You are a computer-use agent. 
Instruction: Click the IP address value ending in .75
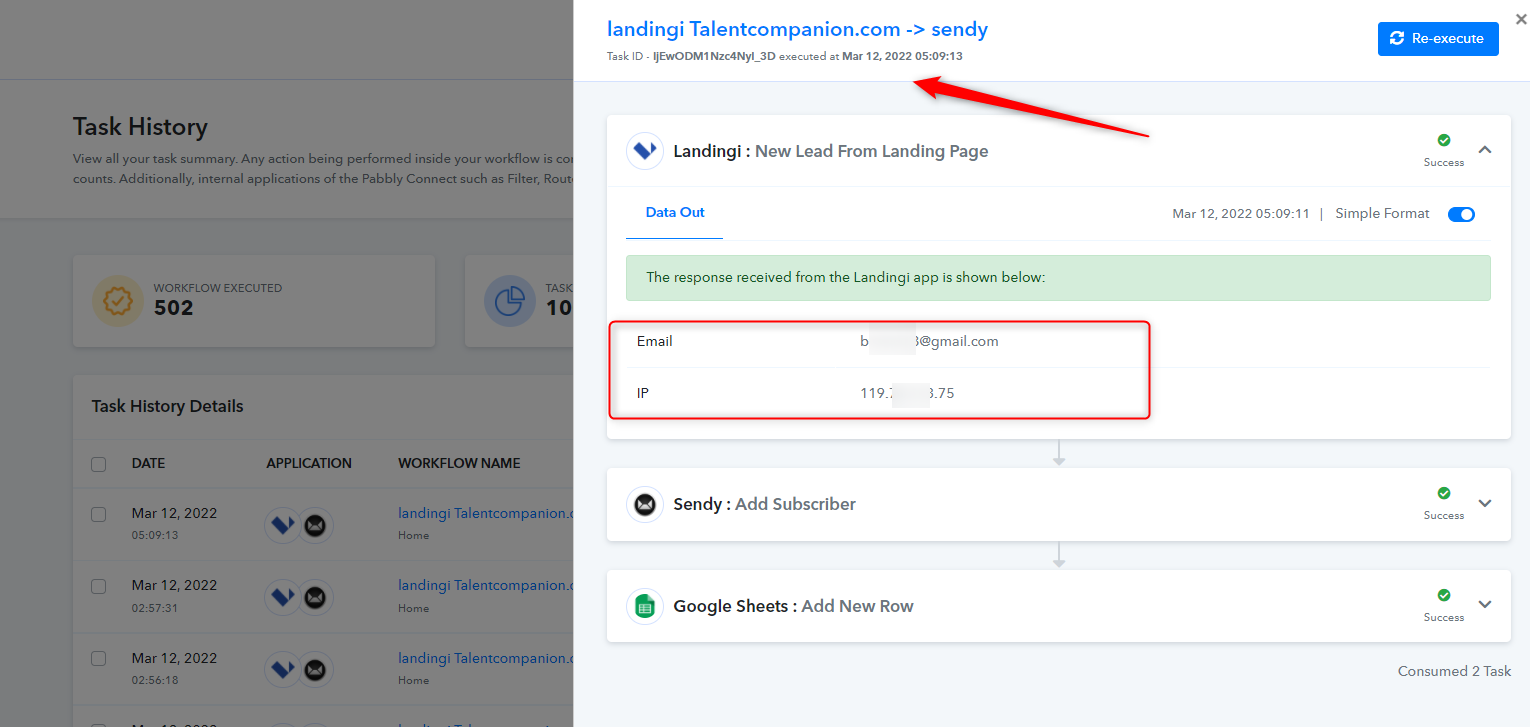[907, 393]
